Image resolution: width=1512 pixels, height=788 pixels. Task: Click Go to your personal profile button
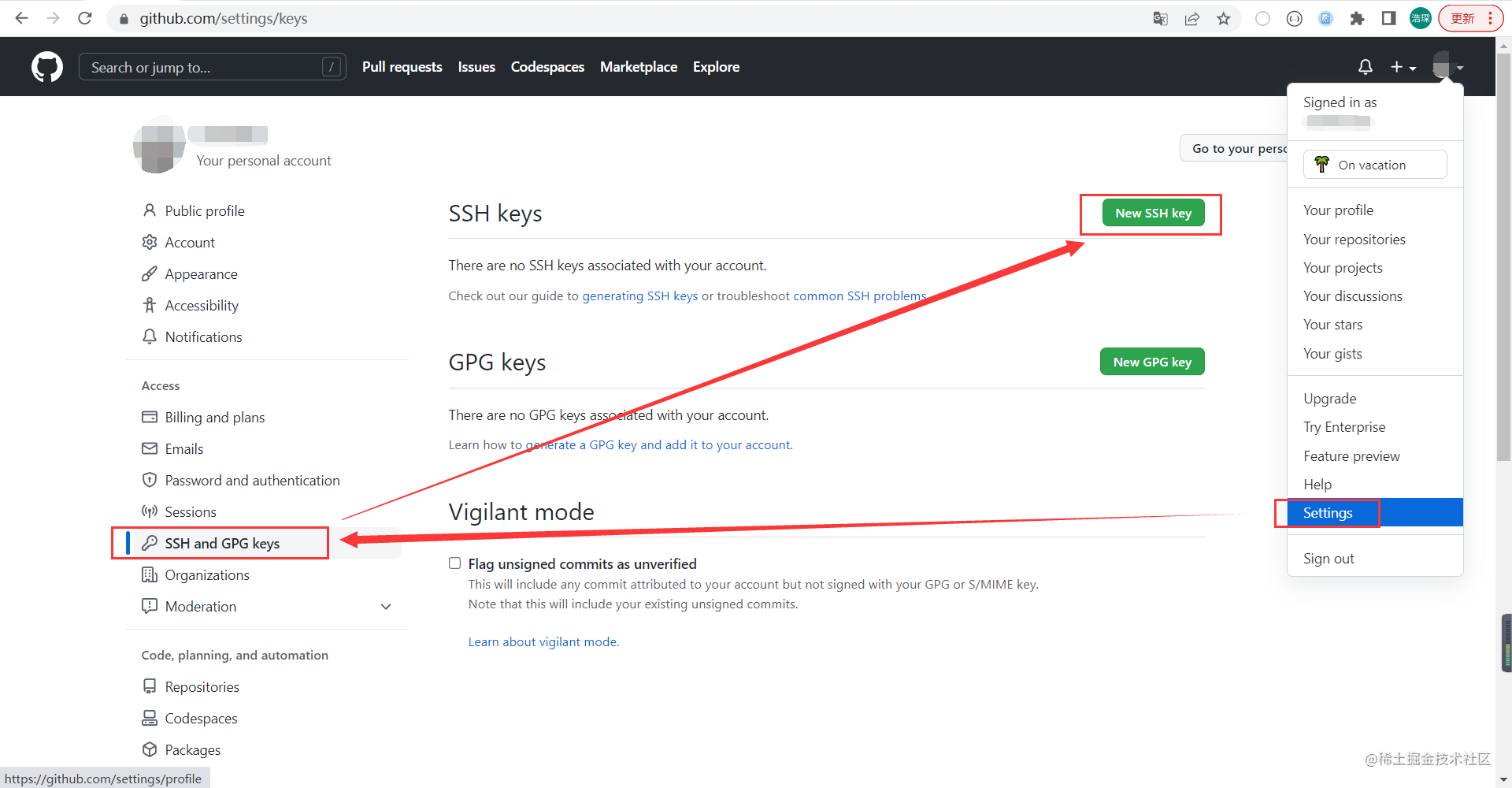pyautogui.click(x=1234, y=148)
